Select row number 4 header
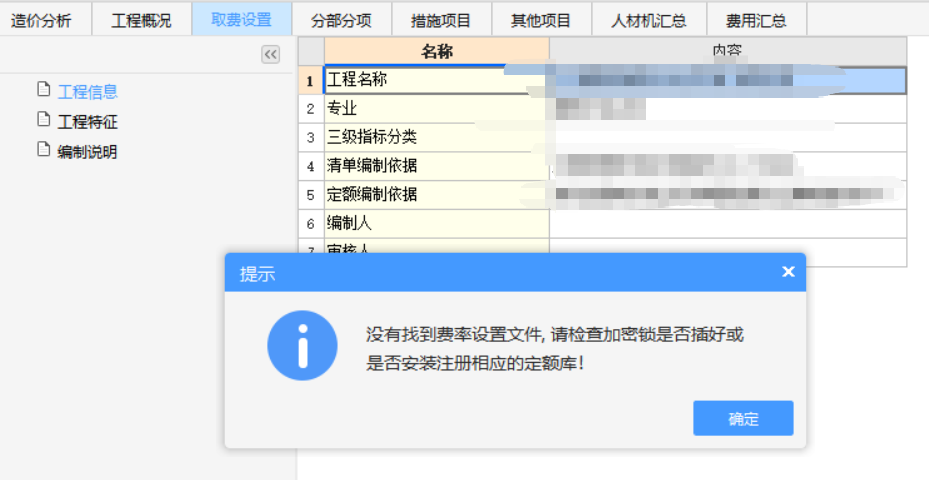This screenshot has width=929, height=480. point(311,167)
